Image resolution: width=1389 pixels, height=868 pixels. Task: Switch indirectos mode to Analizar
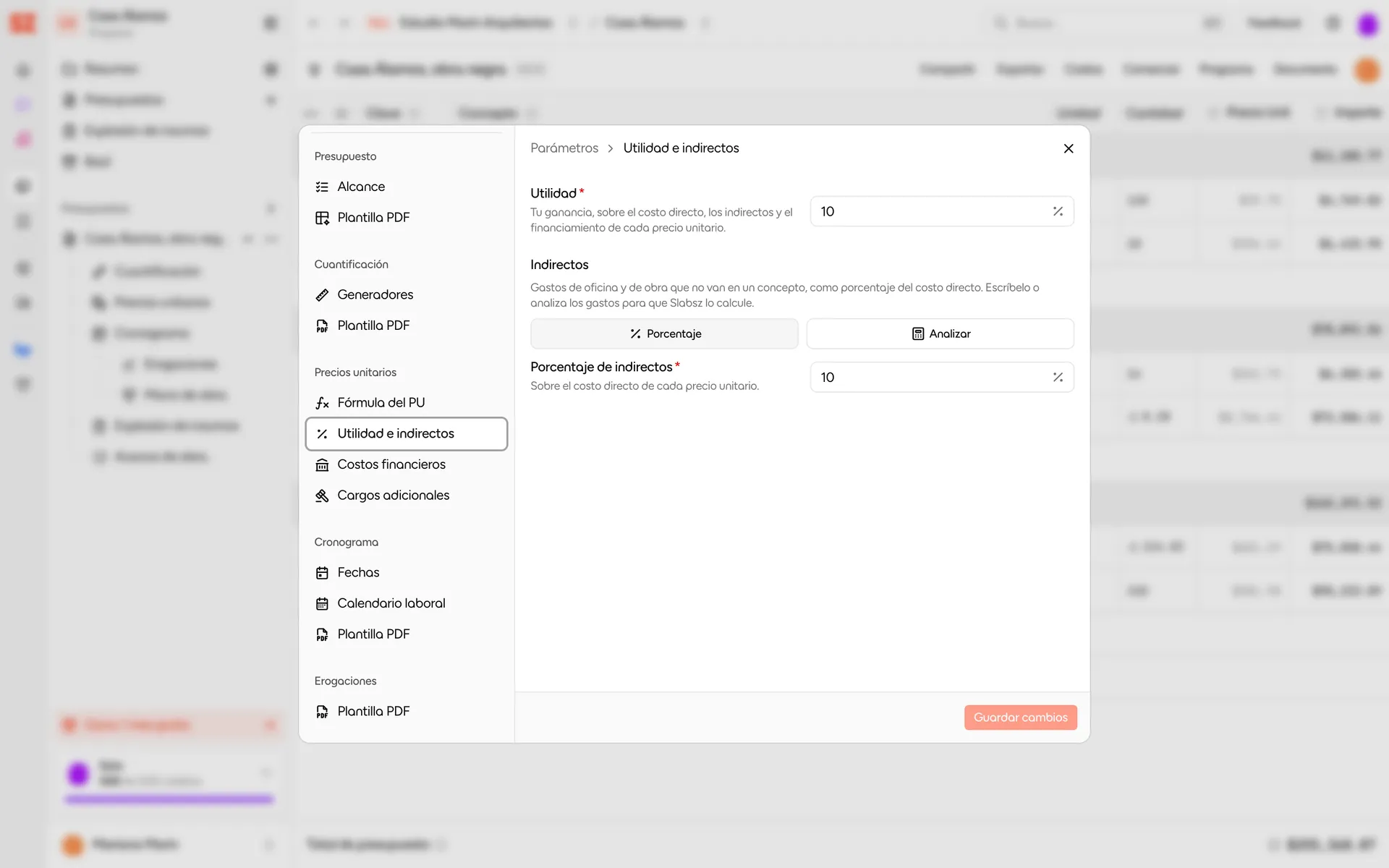tap(940, 333)
